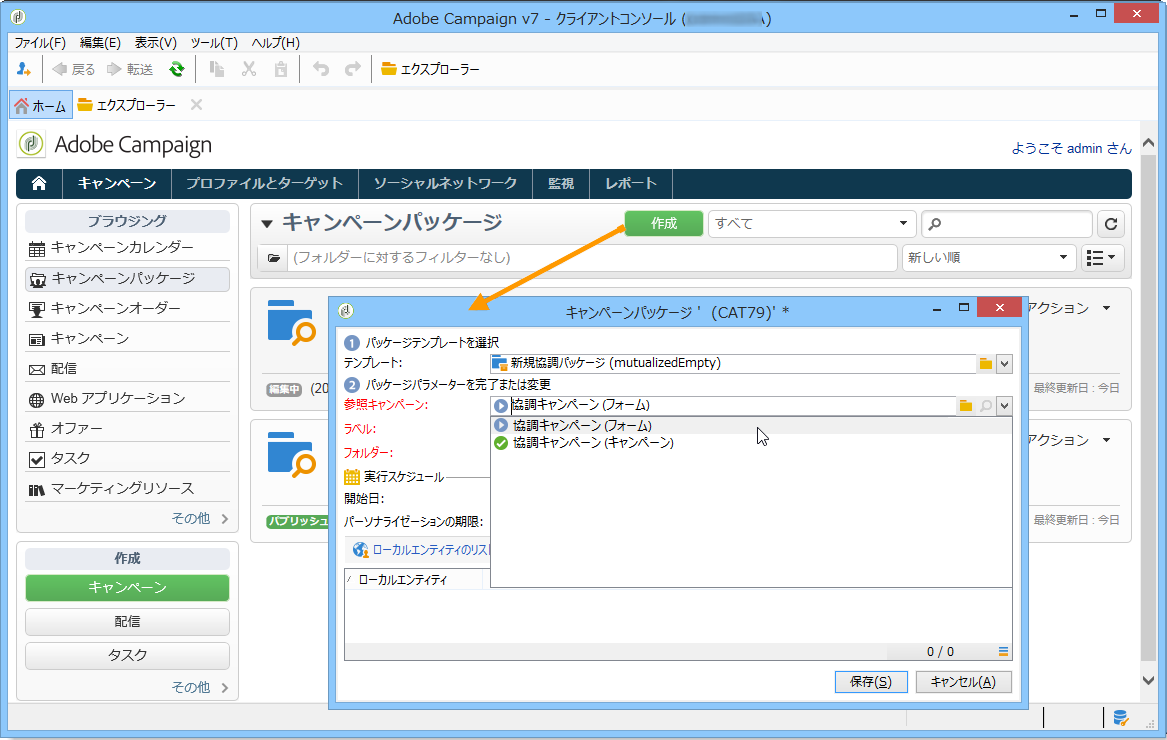Click the home icon in navigation bar
This screenshot has width=1167, height=740.
point(39,183)
